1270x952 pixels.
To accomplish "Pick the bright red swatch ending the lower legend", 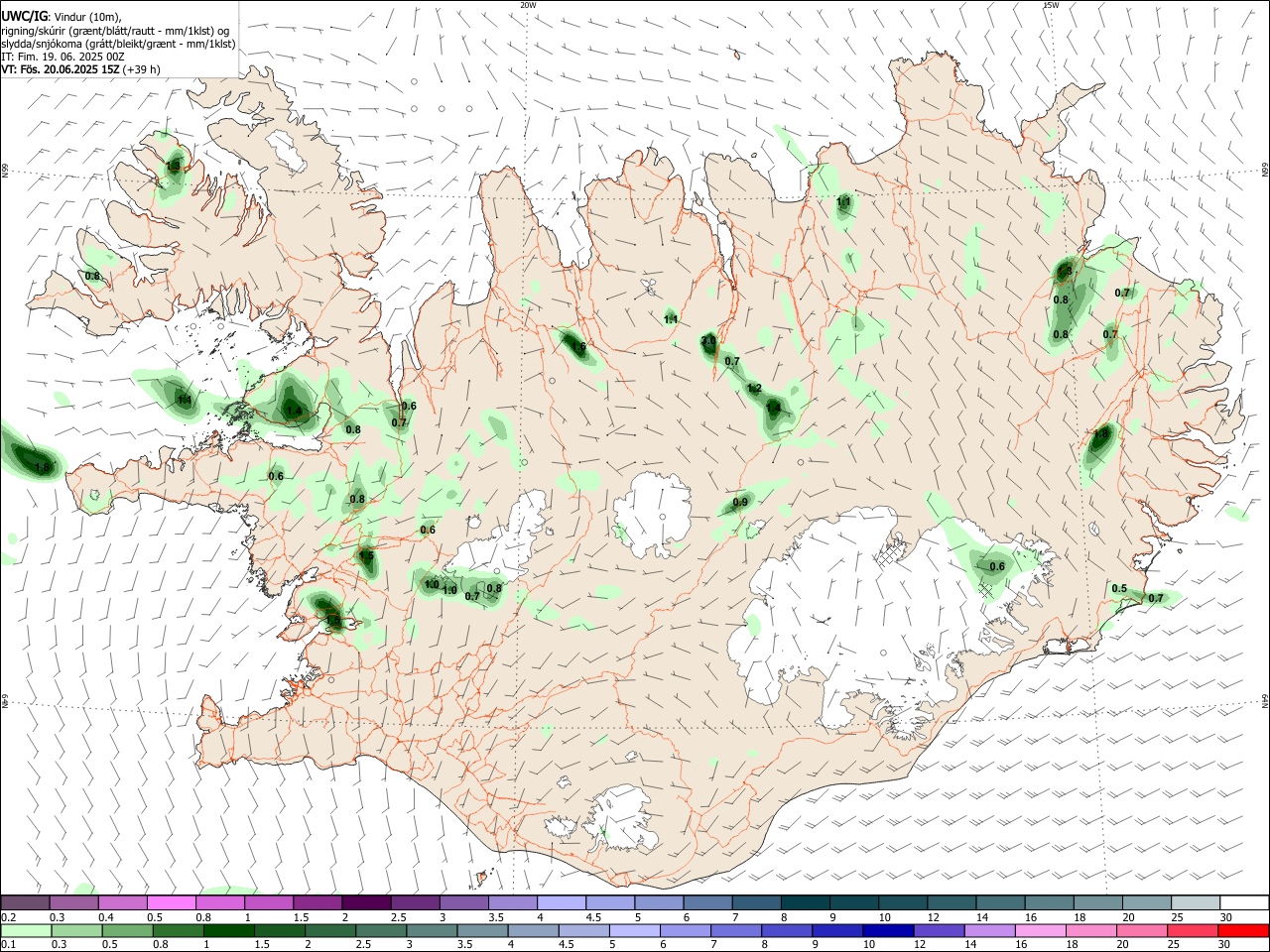I will [x=1242, y=930].
